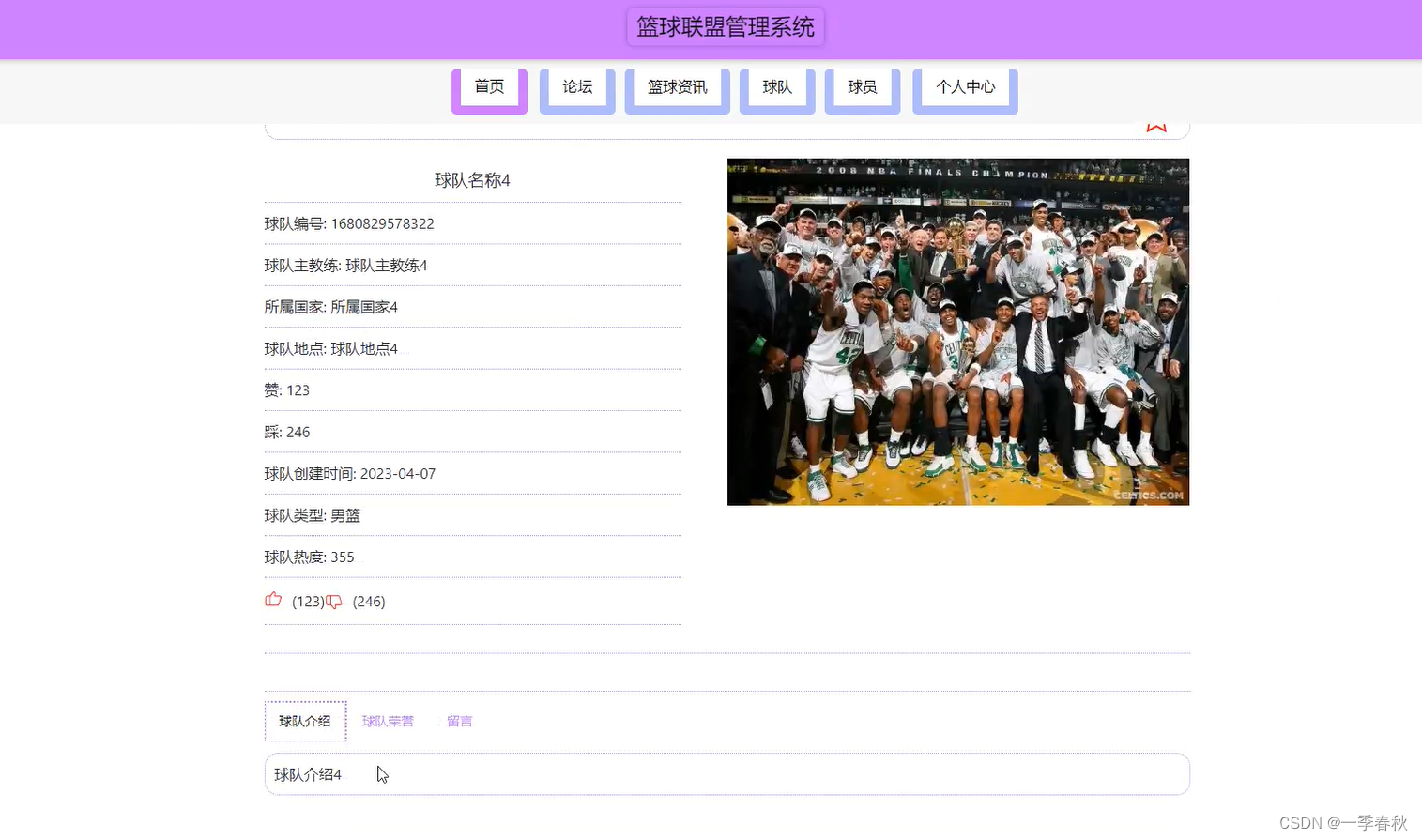Click the 球队介绍4 text input field
Viewport: 1422px width, 840px height.
(657, 773)
